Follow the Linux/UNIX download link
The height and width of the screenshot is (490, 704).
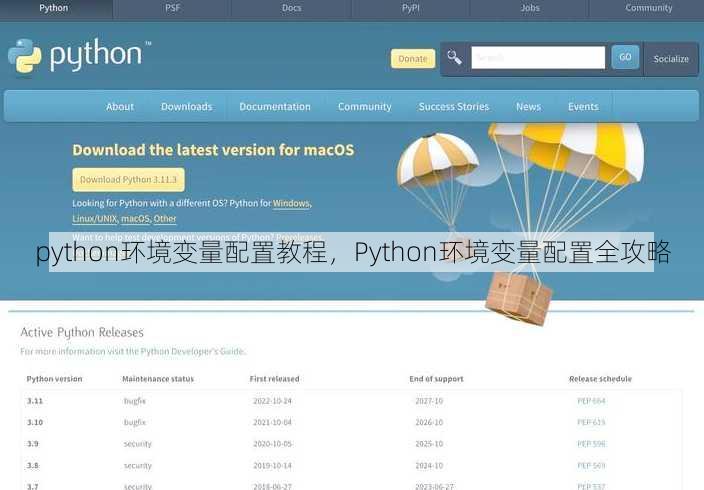point(95,219)
